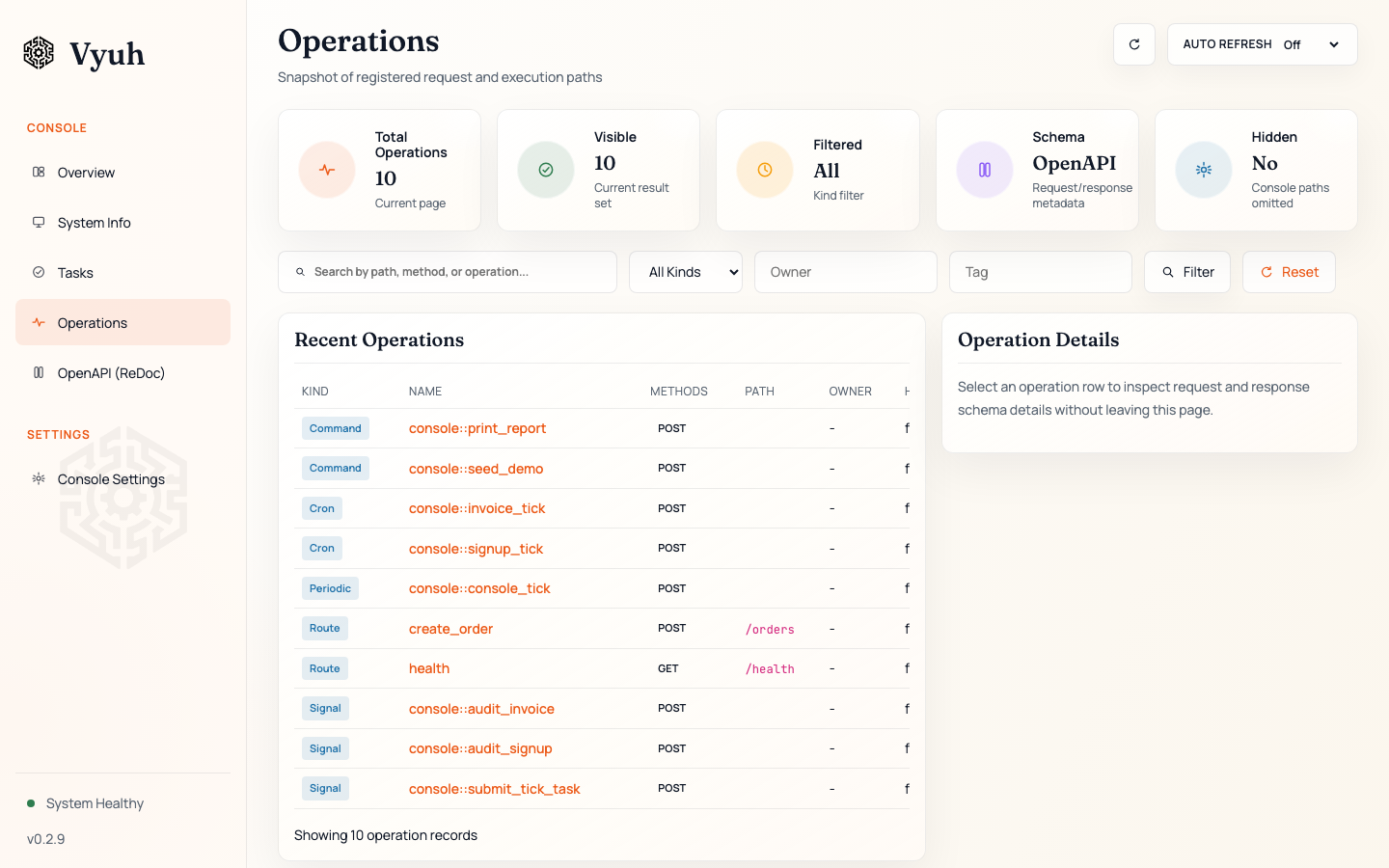Viewport: 1389px width, 868px height.
Task: Open console::print_report operation
Action: pos(477,428)
